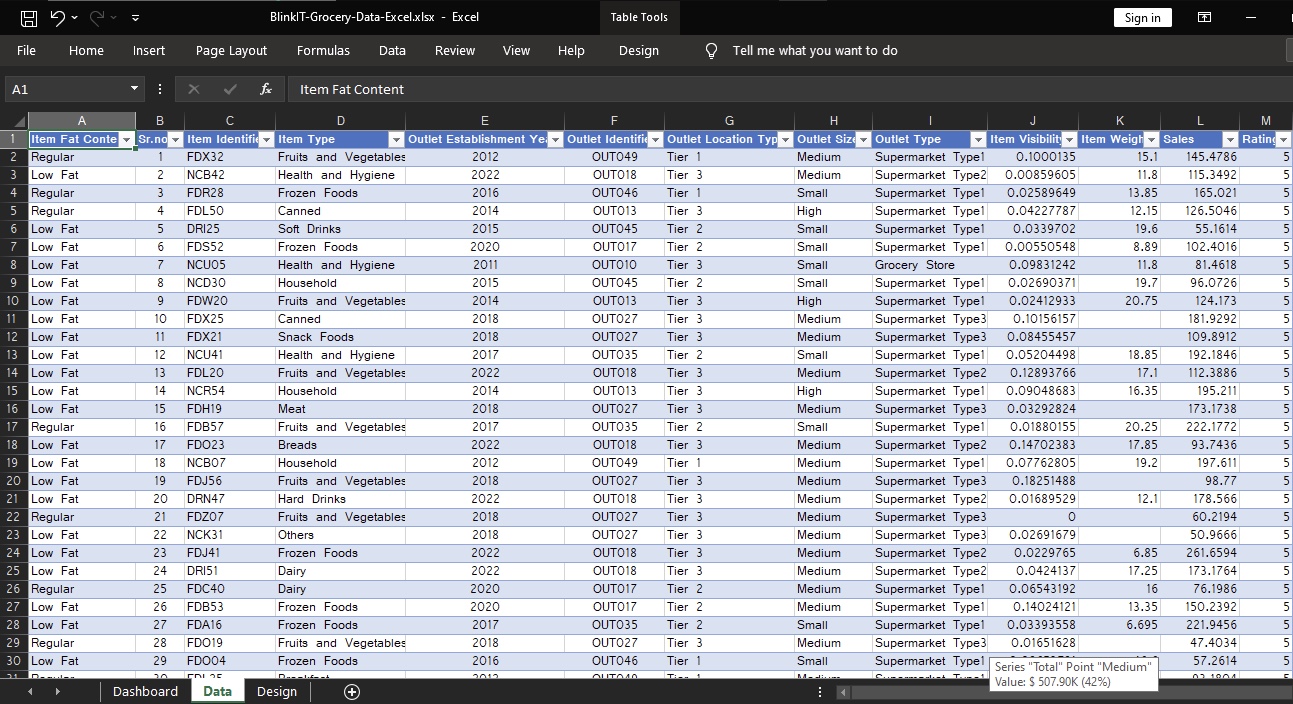The width and height of the screenshot is (1293, 704).
Task: Open filter dropdown for Outlet Type column
Action: tap(977, 140)
